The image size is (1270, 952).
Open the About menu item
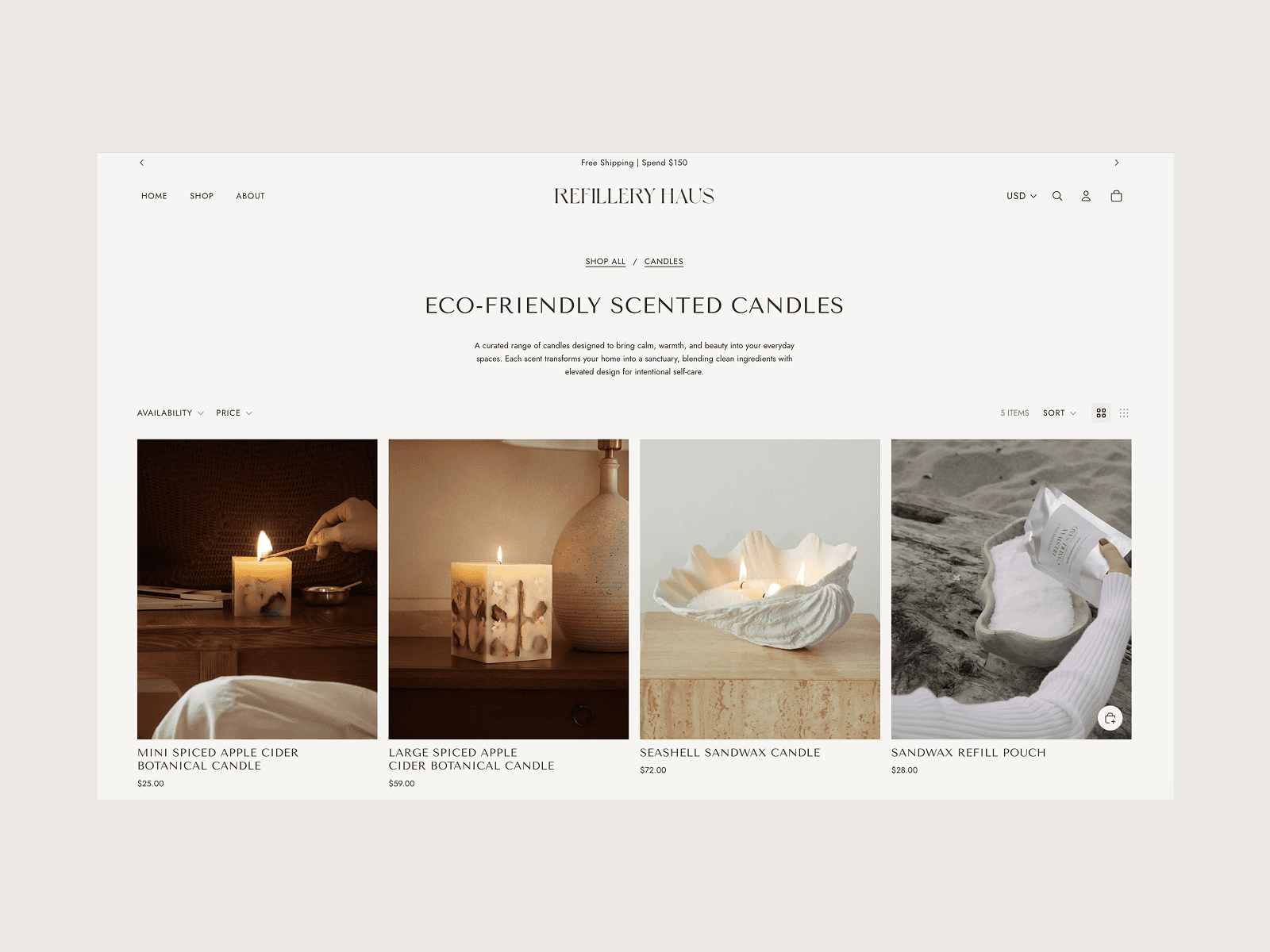click(x=250, y=196)
